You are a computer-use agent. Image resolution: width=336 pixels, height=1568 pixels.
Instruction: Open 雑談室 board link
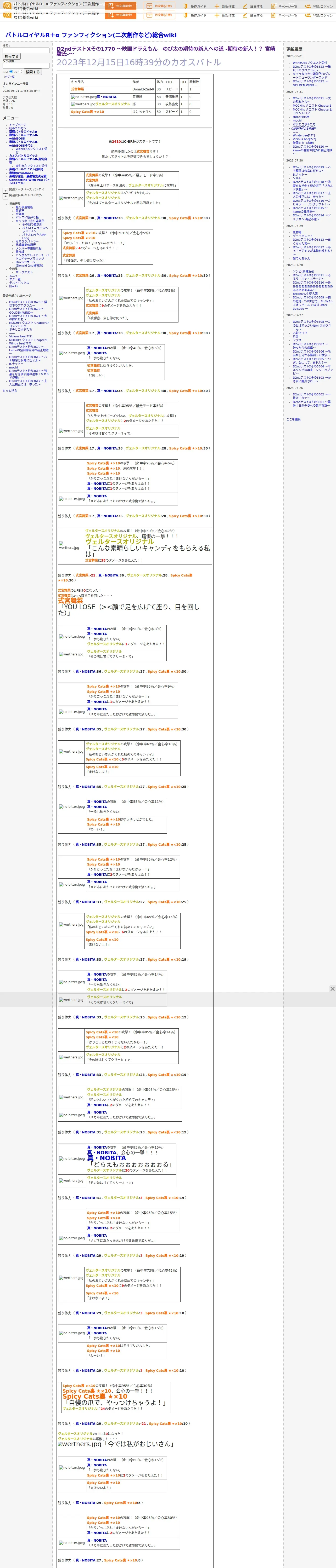(x=20, y=211)
